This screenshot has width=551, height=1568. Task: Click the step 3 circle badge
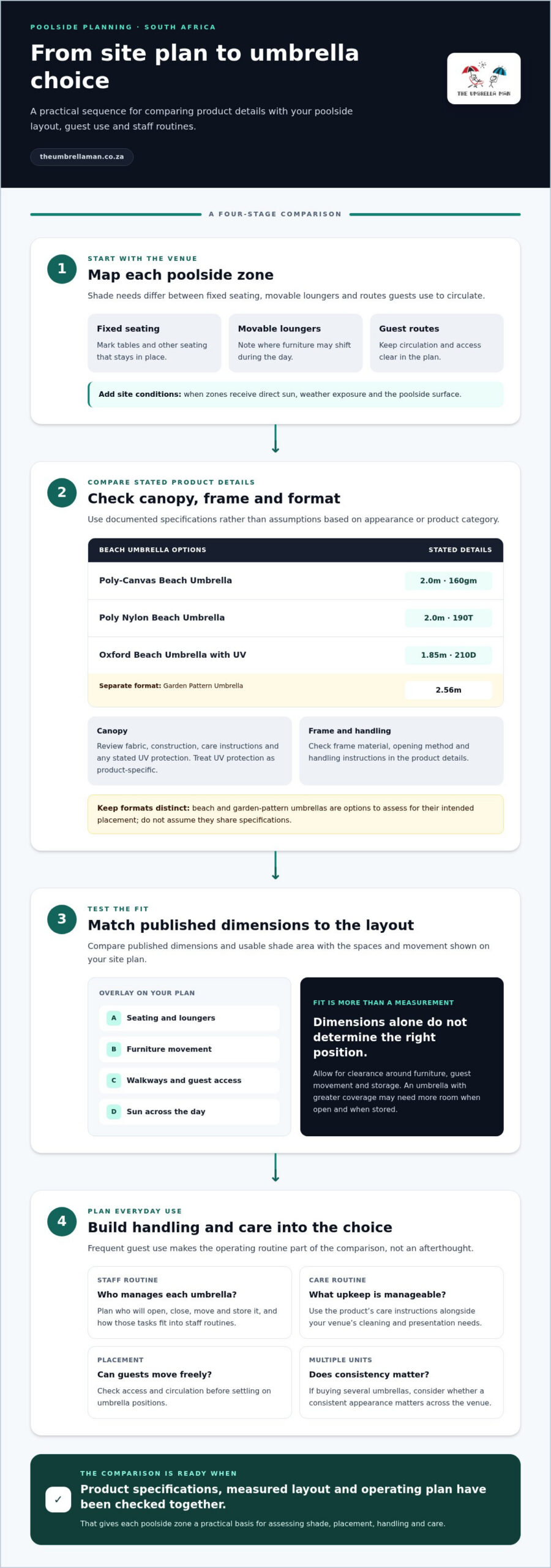62,919
